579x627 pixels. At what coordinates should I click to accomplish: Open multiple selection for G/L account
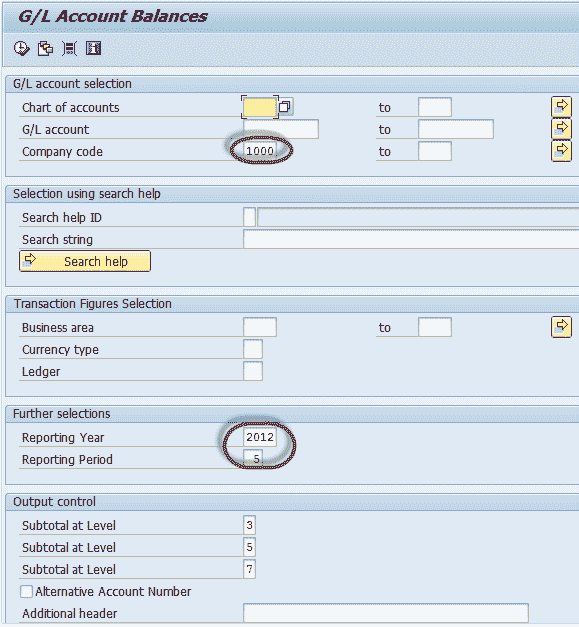pyautogui.click(x=561, y=128)
